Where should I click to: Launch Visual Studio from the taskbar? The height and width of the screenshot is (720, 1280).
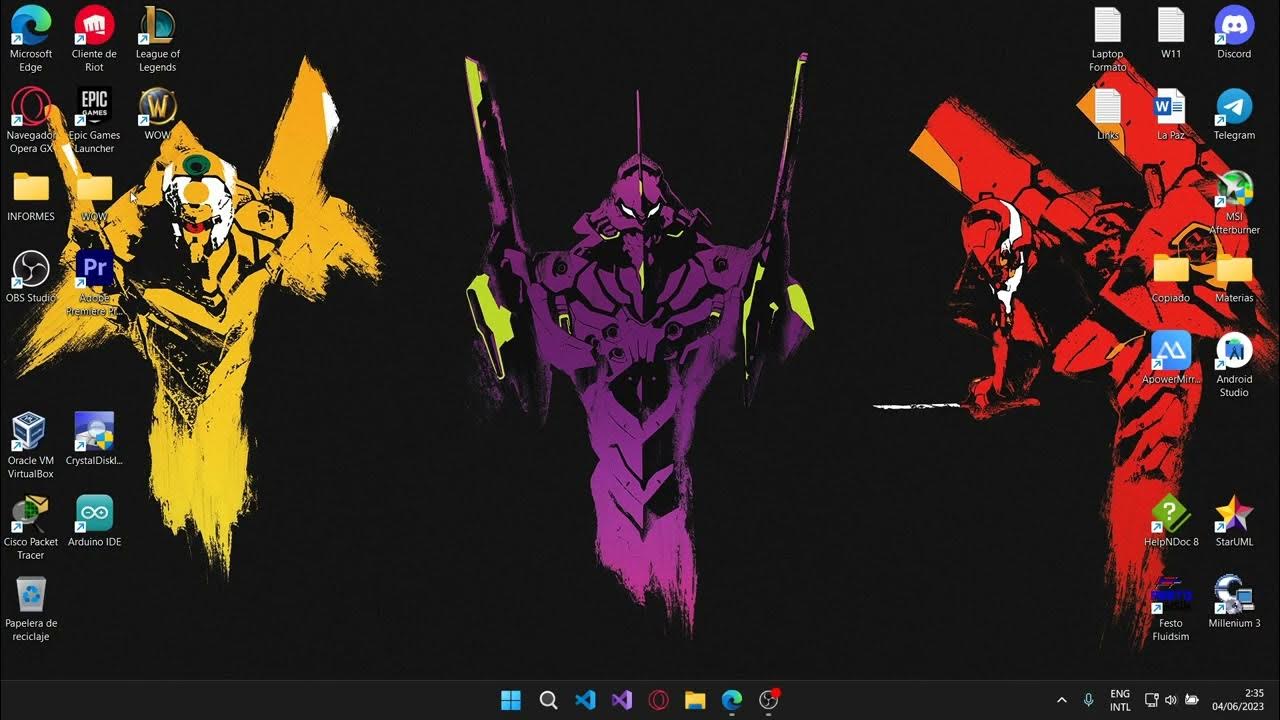tap(622, 700)
